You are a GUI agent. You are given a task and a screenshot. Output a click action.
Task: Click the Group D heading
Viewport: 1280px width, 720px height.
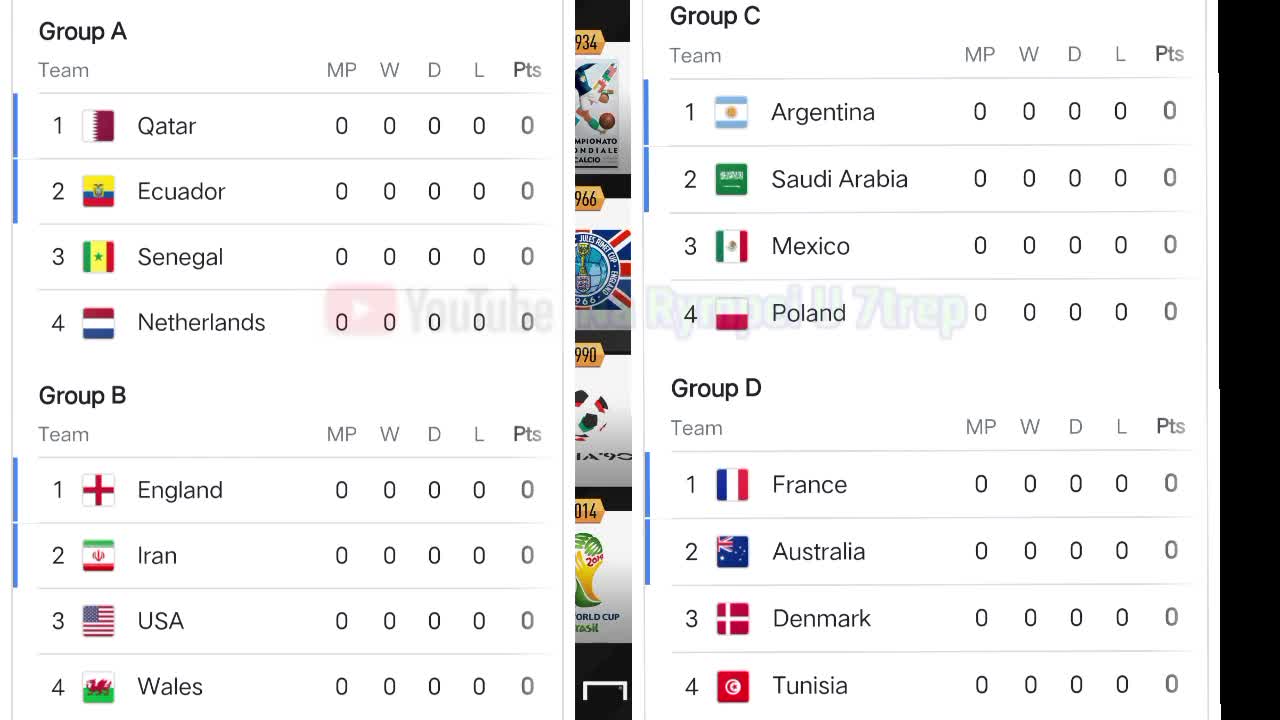pyautogui.click(x=716, y=388)
